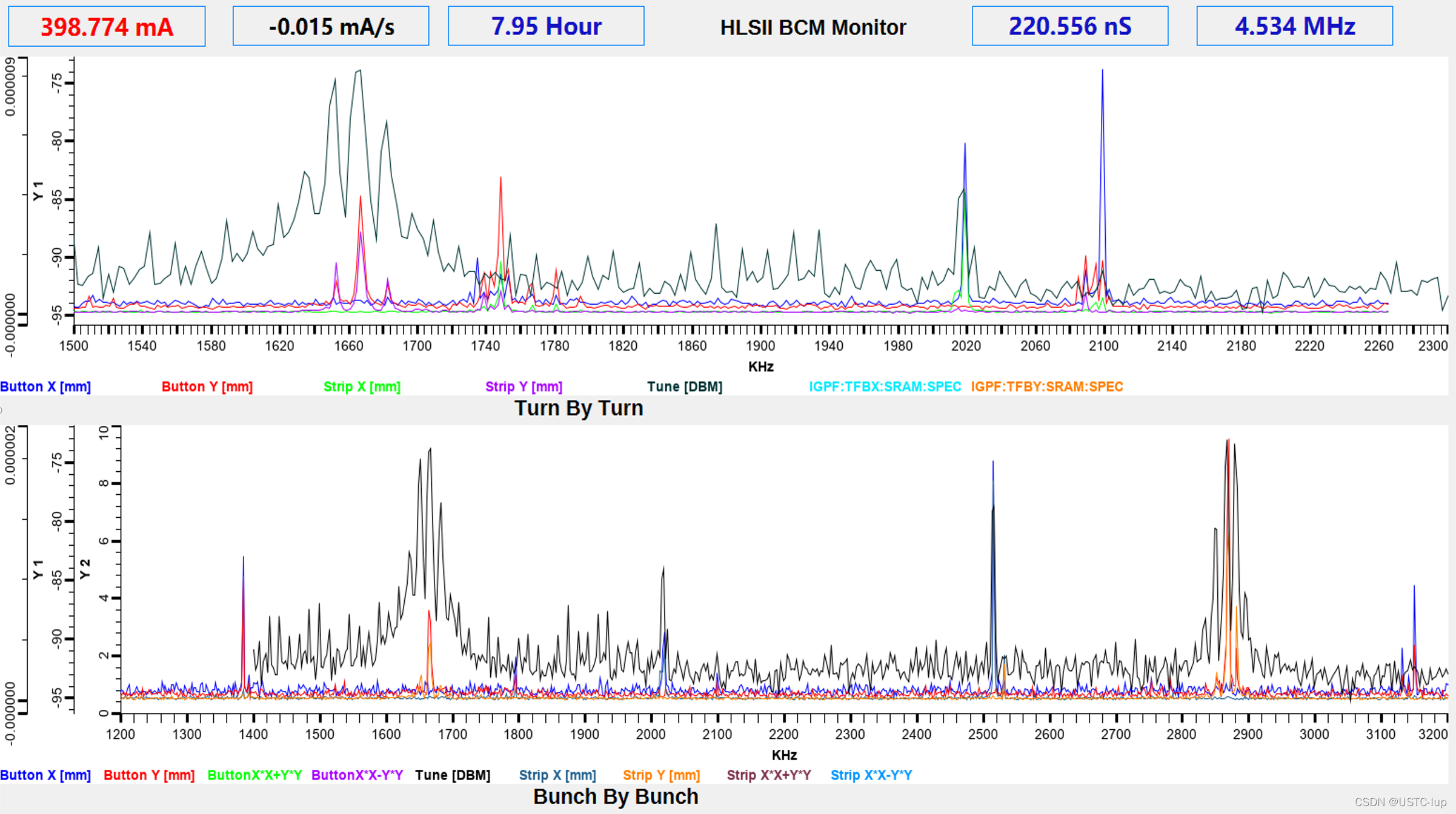Click the Bunch By Bunch plot title
Image resolution: width=1456 pixels, height=814 pixels.
(615, 796)
